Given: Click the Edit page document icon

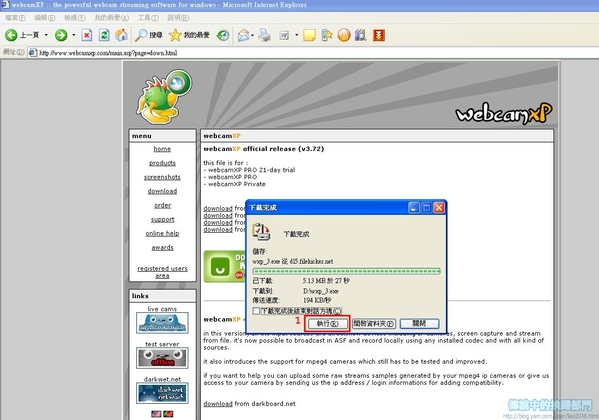Looking at the screenshot, I should (284, 35).
